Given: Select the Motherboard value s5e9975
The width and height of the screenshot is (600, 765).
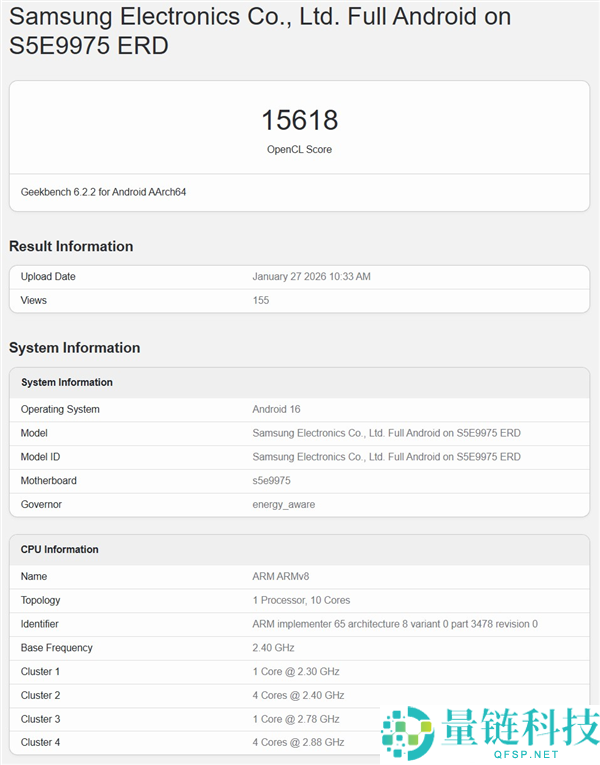Looking at the screenshot, I should tap(271, 481).
